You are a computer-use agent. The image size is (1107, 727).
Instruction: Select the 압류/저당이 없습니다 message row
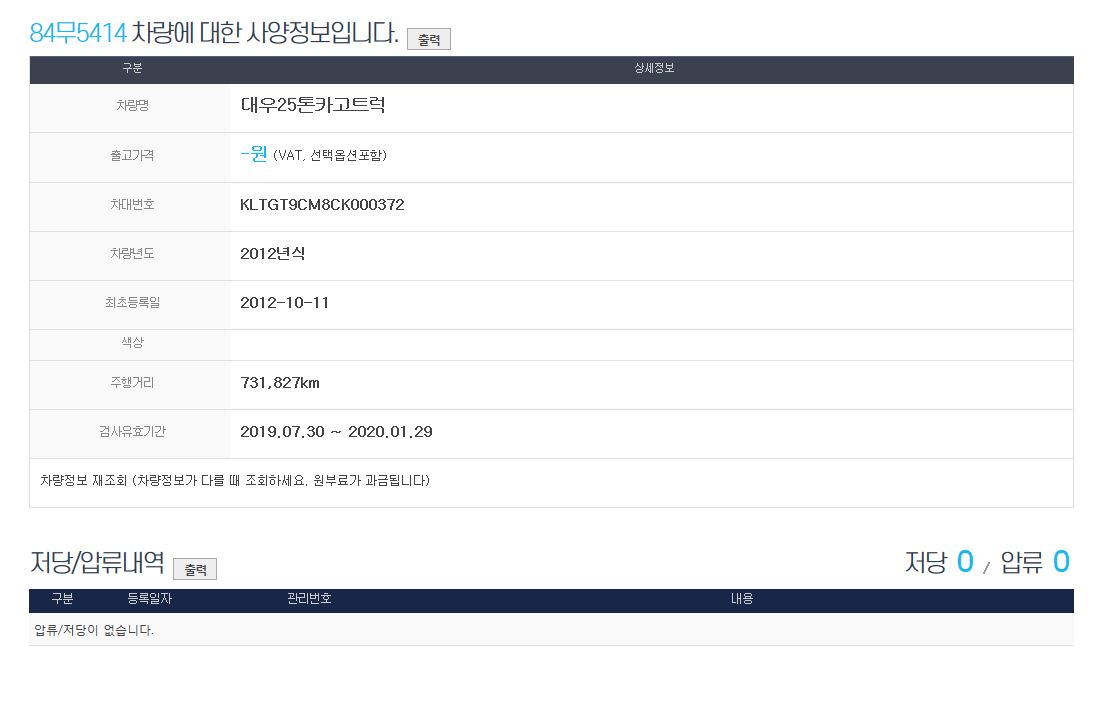pos(94,630)
